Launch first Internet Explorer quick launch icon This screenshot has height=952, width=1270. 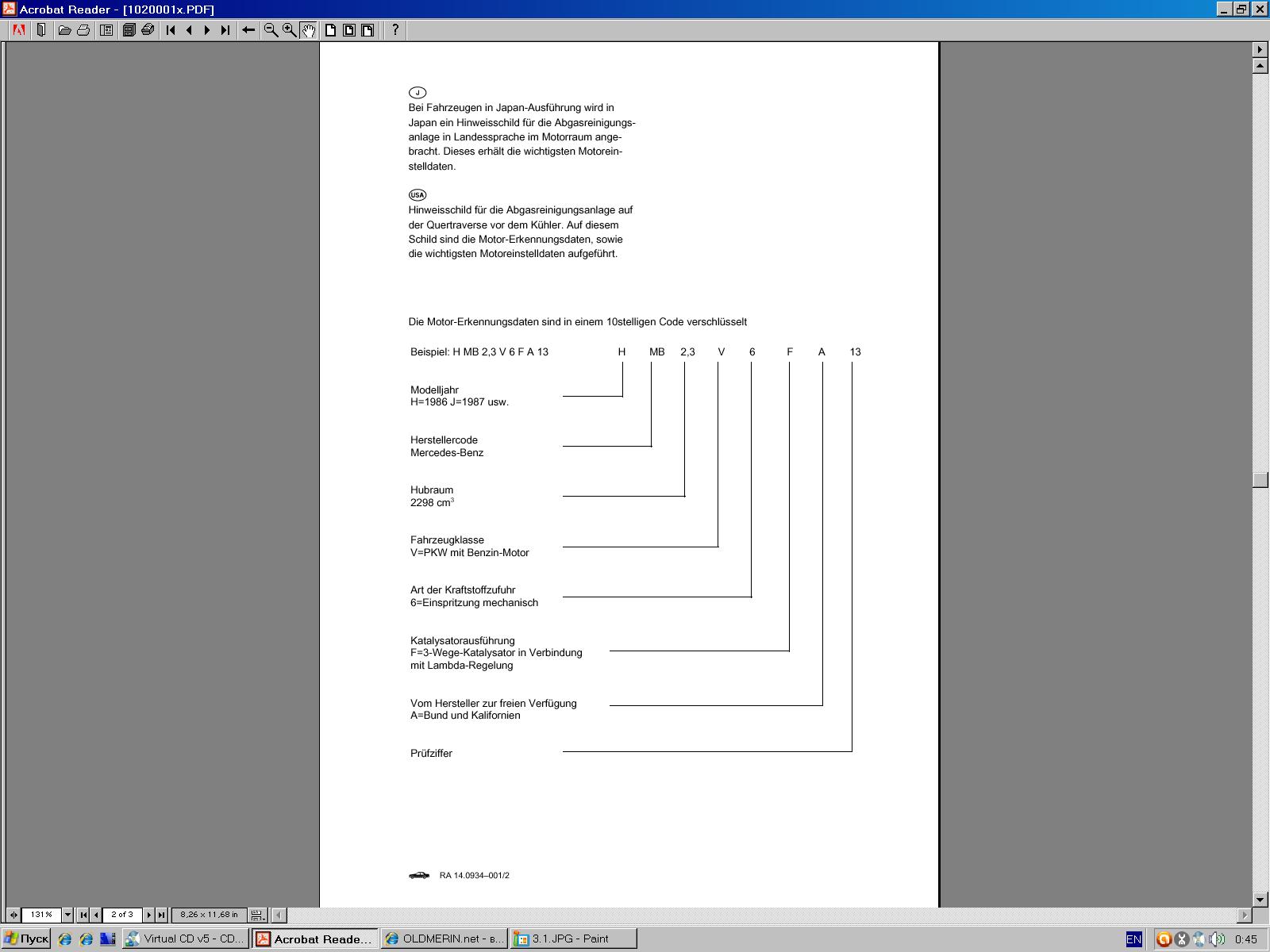[65, 939]
